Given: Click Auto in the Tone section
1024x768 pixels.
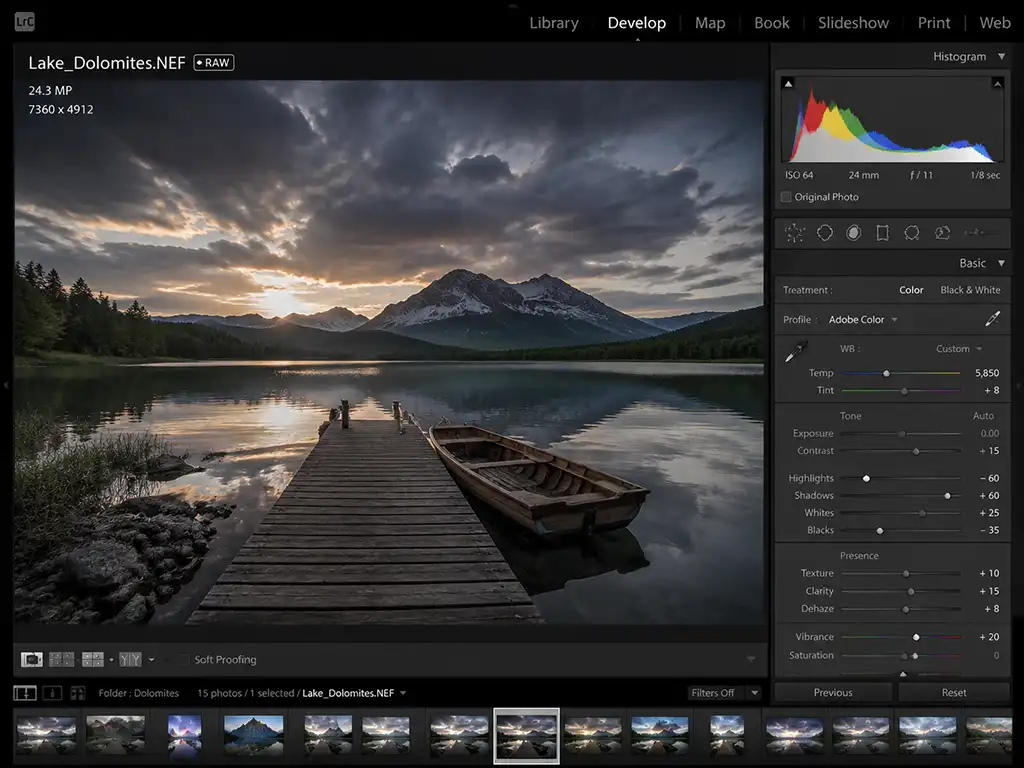Looking at the screenshot, I should coord(983,415).
